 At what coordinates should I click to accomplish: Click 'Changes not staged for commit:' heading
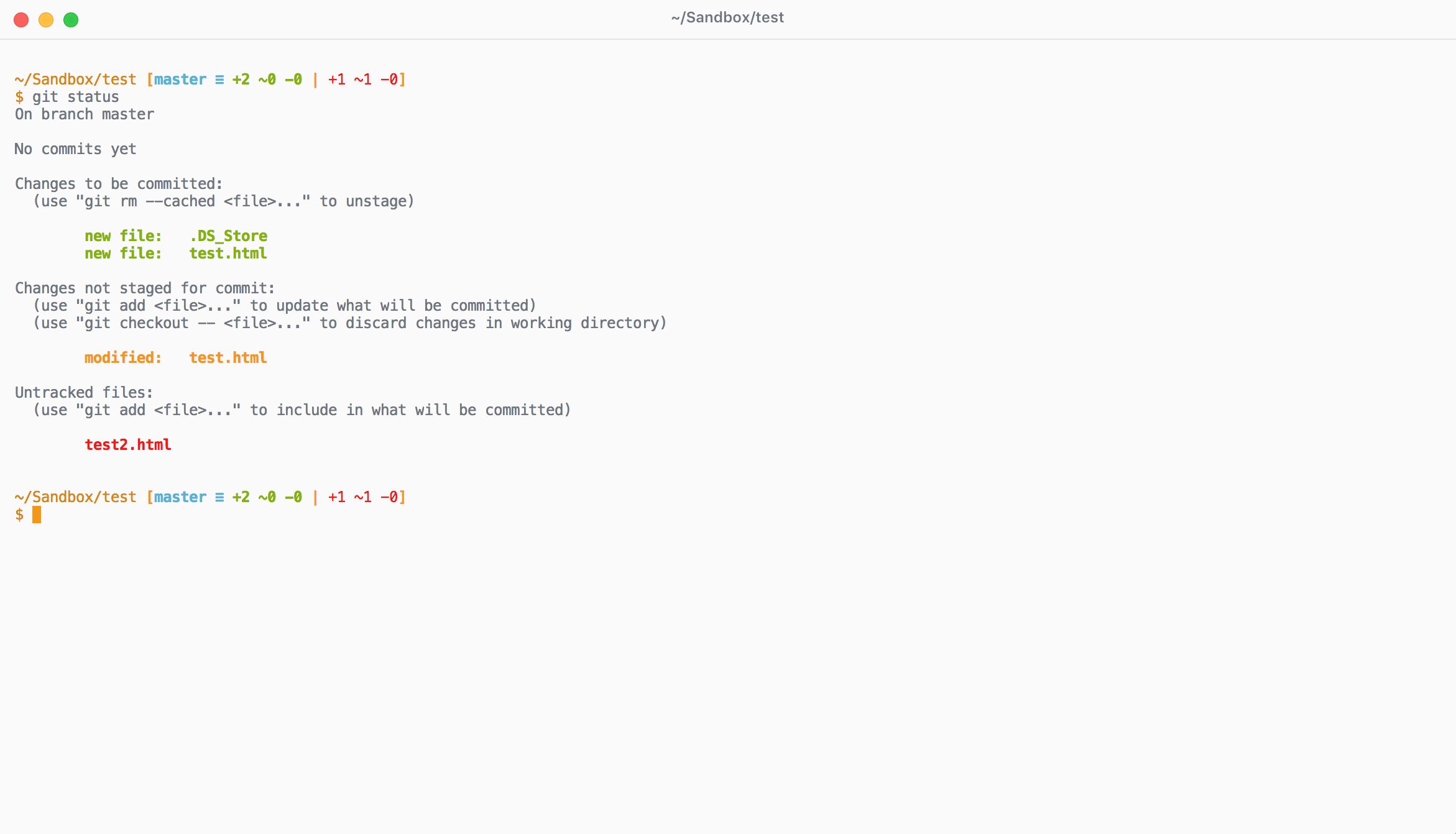[x=145, y=288]
